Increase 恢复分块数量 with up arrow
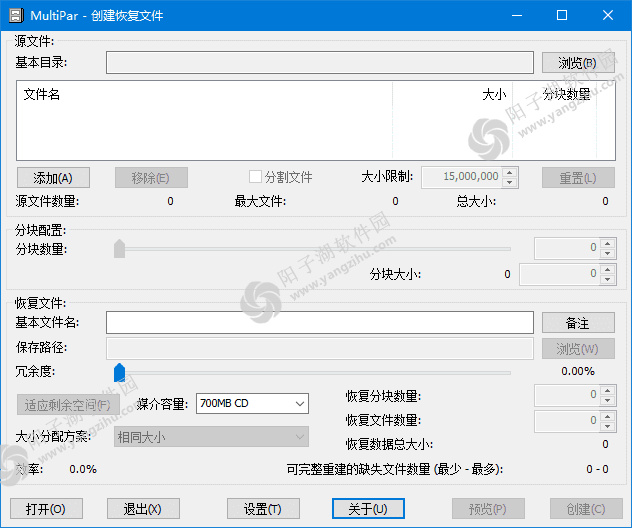 (x=607, y=390)
